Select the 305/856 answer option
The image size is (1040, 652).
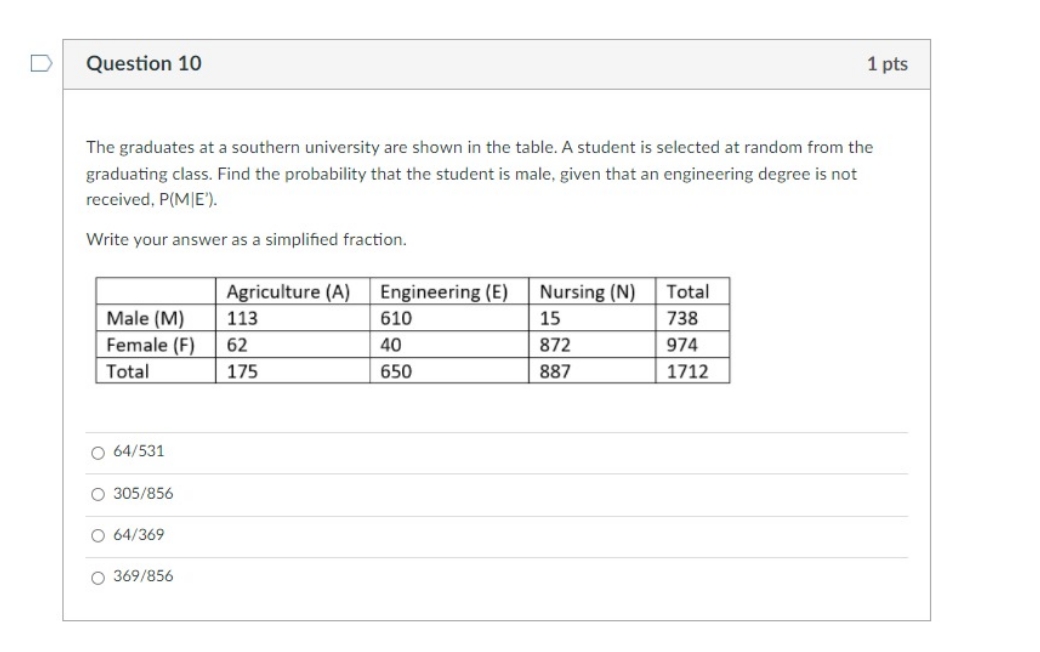pos(97,492)
